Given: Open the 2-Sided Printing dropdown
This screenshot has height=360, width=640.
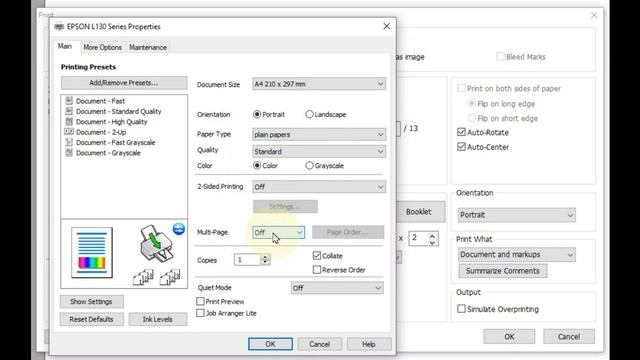Looking at the screenshot, I should (x=319, y=187).
